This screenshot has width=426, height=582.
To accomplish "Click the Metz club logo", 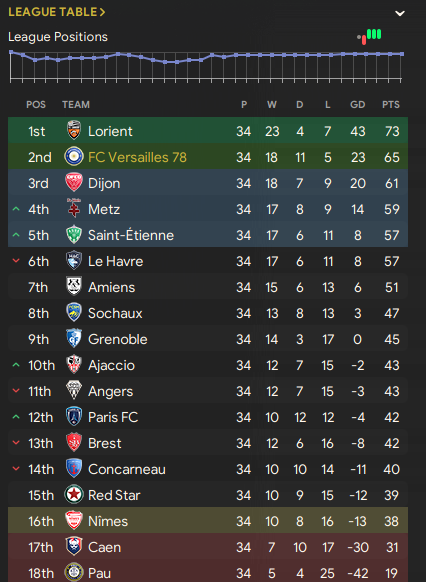I will [74, 208].
